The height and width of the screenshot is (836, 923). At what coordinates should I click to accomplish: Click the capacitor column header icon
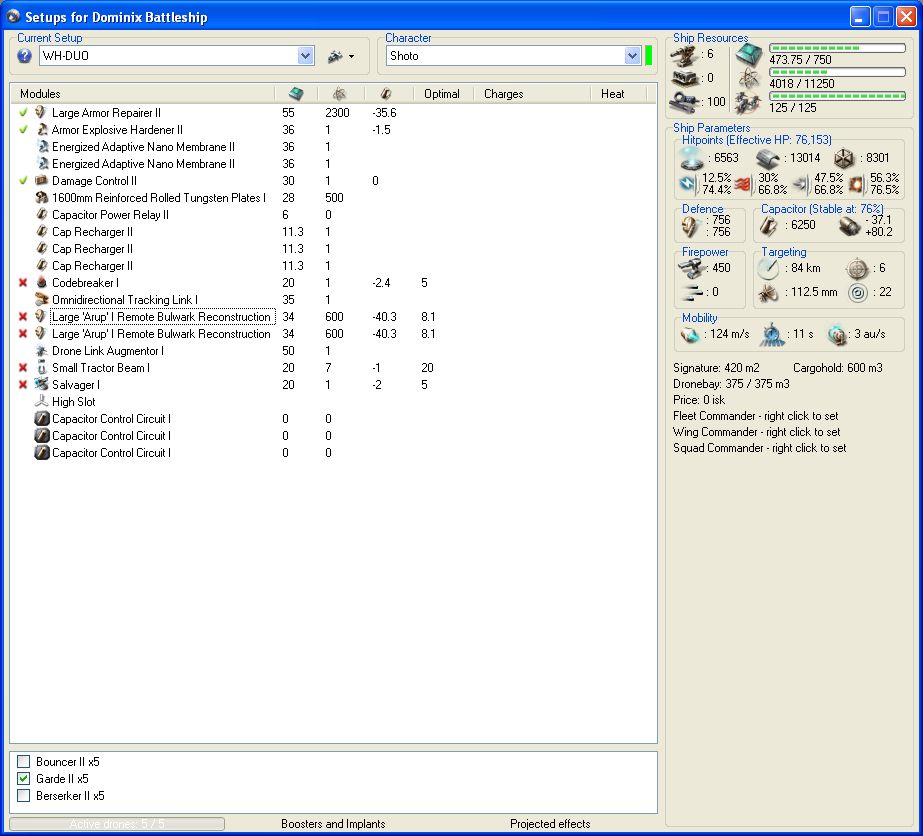(386, 94)
